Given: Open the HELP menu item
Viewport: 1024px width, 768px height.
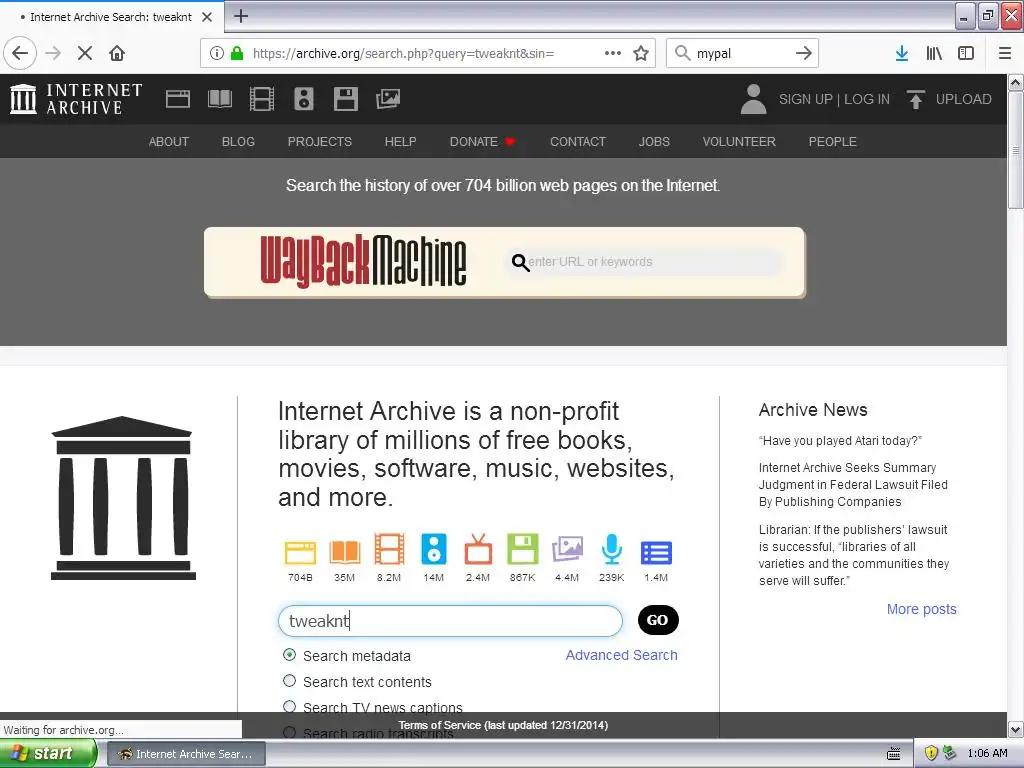Looking at the screenshot, I should pyautogui.click(x=400, y=142).
